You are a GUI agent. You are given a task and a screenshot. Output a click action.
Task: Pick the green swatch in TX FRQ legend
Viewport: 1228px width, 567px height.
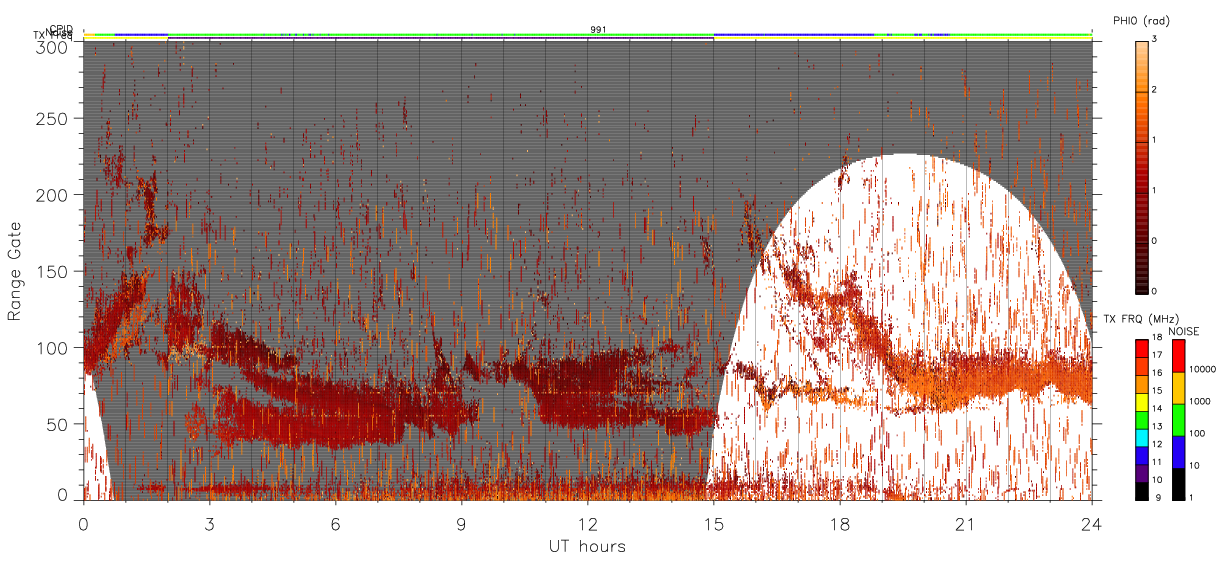1141,420
